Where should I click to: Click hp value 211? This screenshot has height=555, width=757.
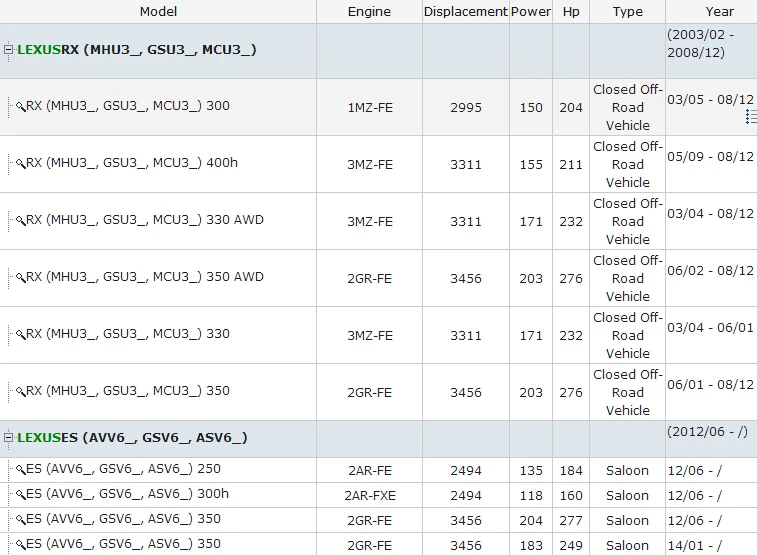point(571,165)
